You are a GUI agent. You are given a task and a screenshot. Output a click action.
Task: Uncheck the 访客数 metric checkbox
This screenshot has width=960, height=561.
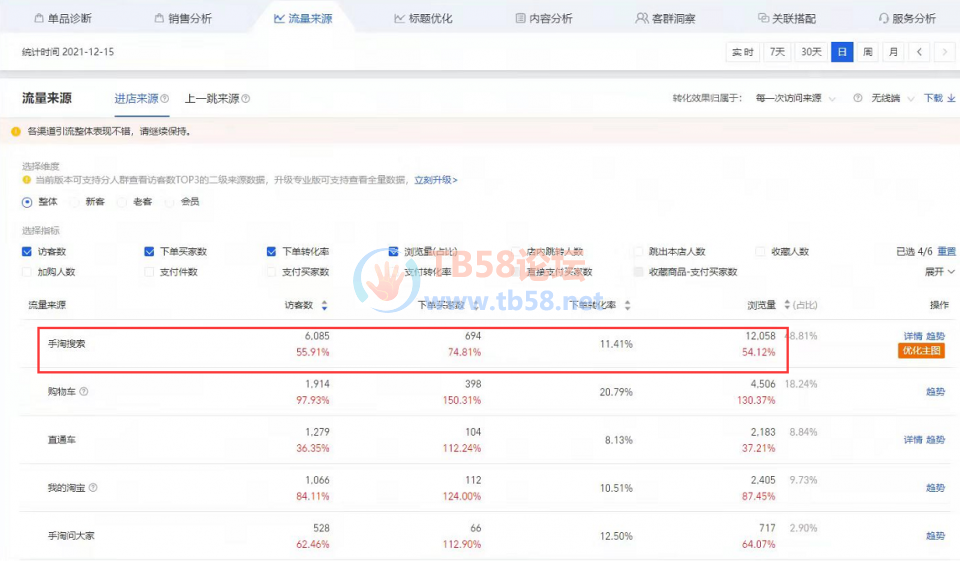27,252
